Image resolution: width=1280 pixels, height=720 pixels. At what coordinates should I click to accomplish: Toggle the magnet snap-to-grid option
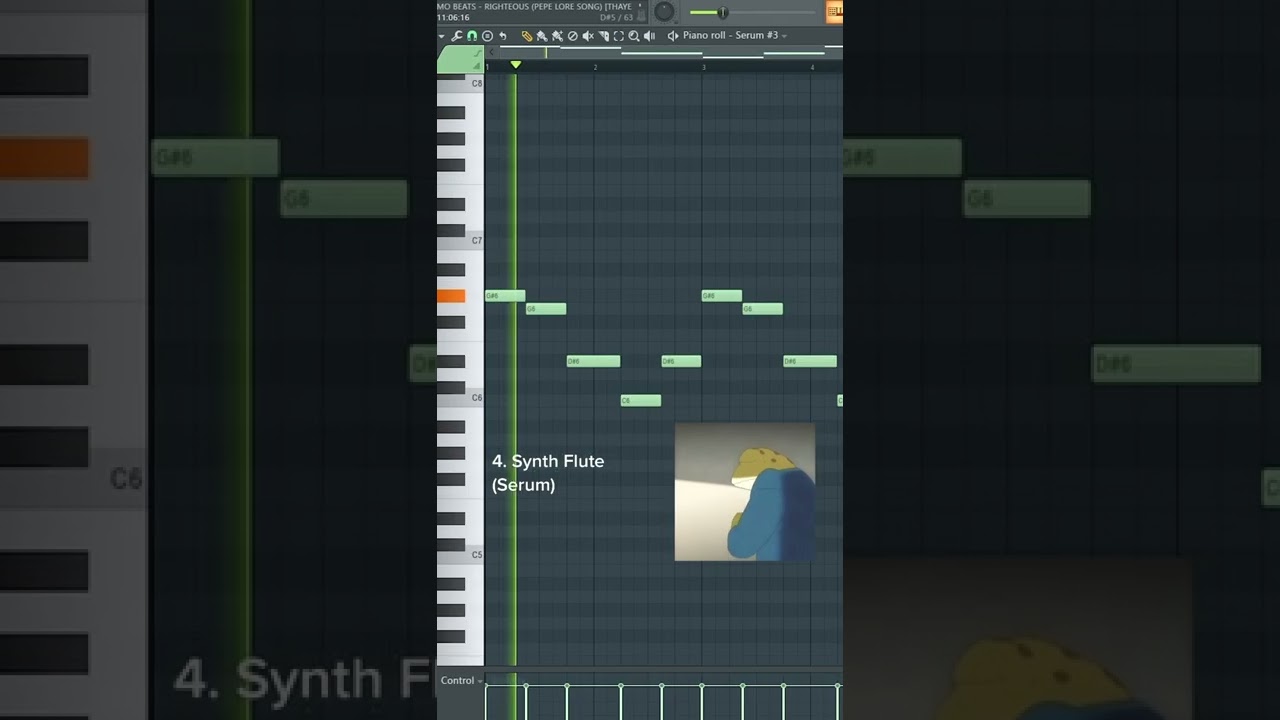[x=472, y=36]
